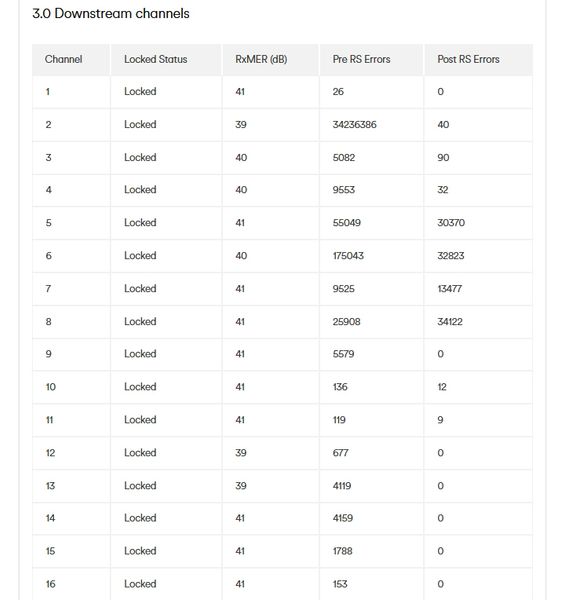This screenshot has height=600, width=565.
Task: Click the Locked status of channel 10
Action: (x=140, y=387)
